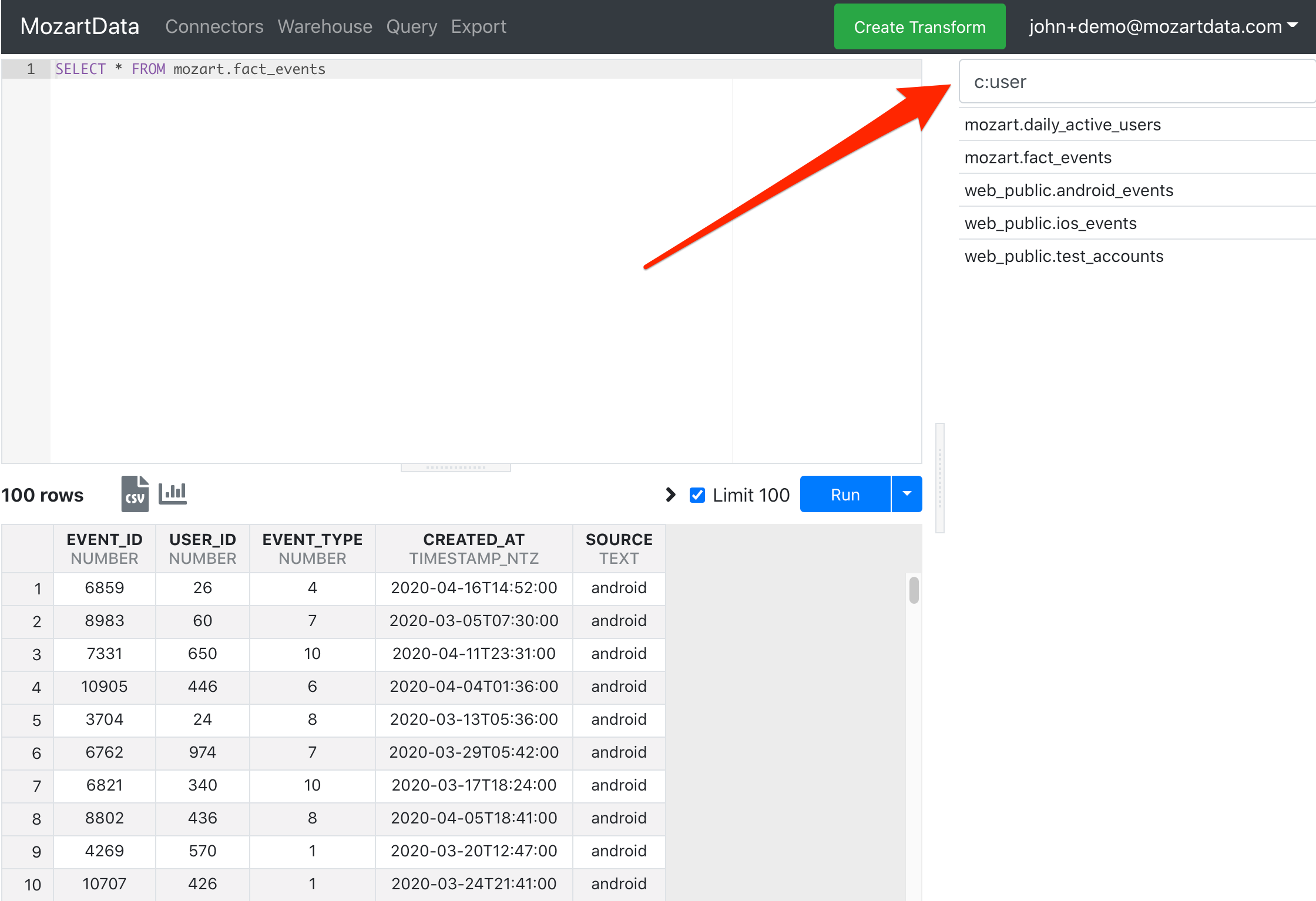The image size is (1316, 901).
Task: Click cell with event ID 8983
Action: [105, 621]
